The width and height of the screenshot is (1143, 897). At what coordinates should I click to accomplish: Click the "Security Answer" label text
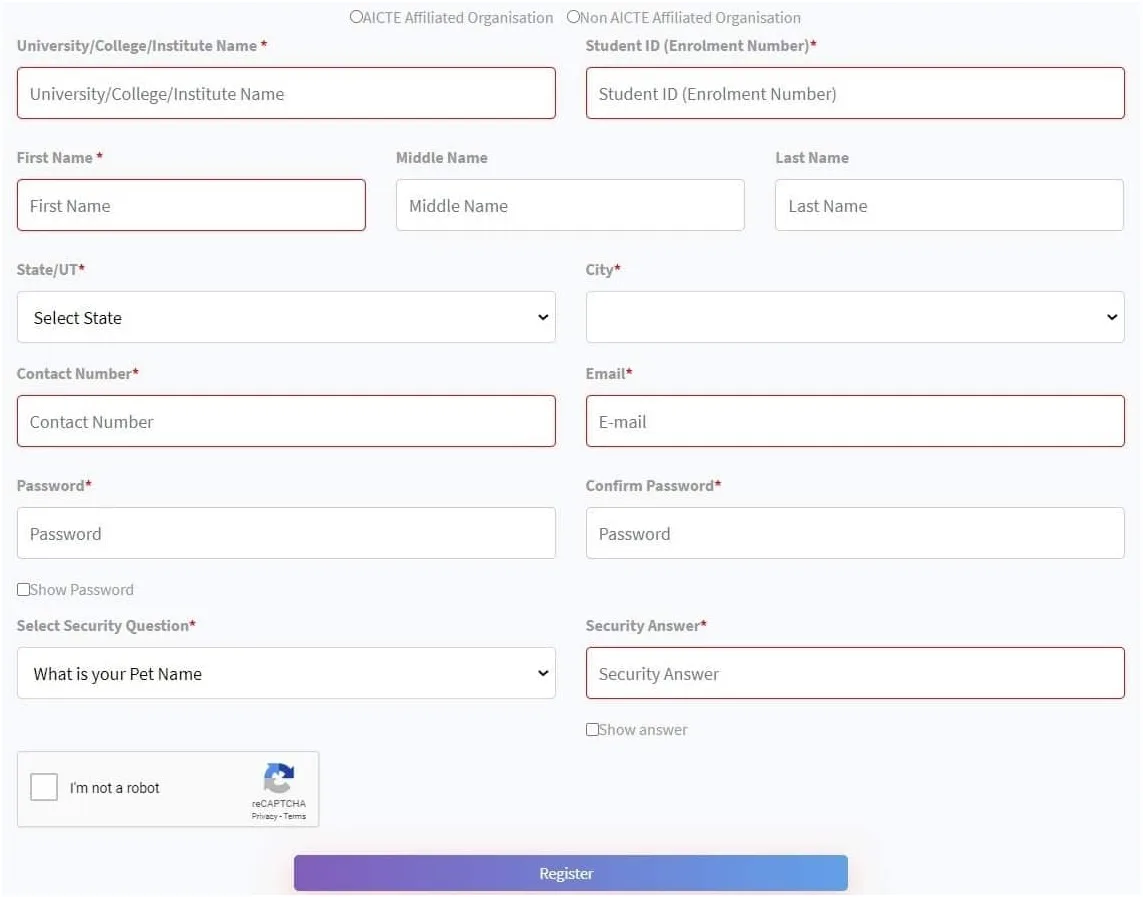point(646,626)
